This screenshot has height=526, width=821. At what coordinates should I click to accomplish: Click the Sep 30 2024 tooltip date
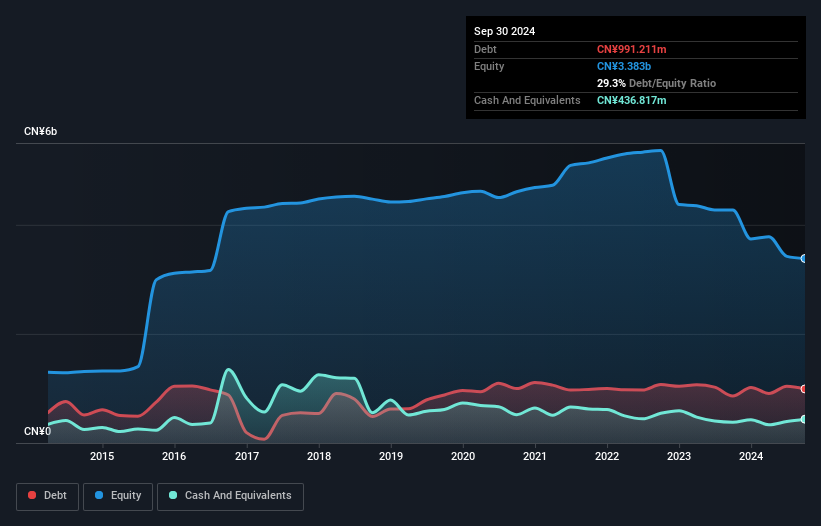click(x=504, y=31)
